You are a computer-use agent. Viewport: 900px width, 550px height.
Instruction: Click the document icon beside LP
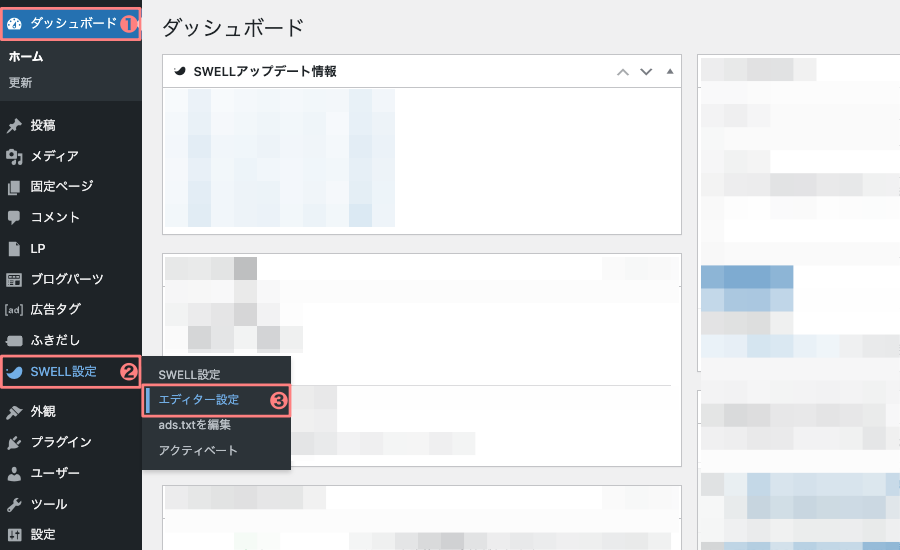click(14, 248)
